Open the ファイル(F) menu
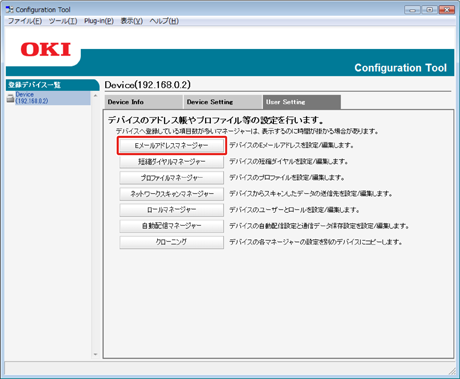The image size is (460, 379). pos(25,21)
